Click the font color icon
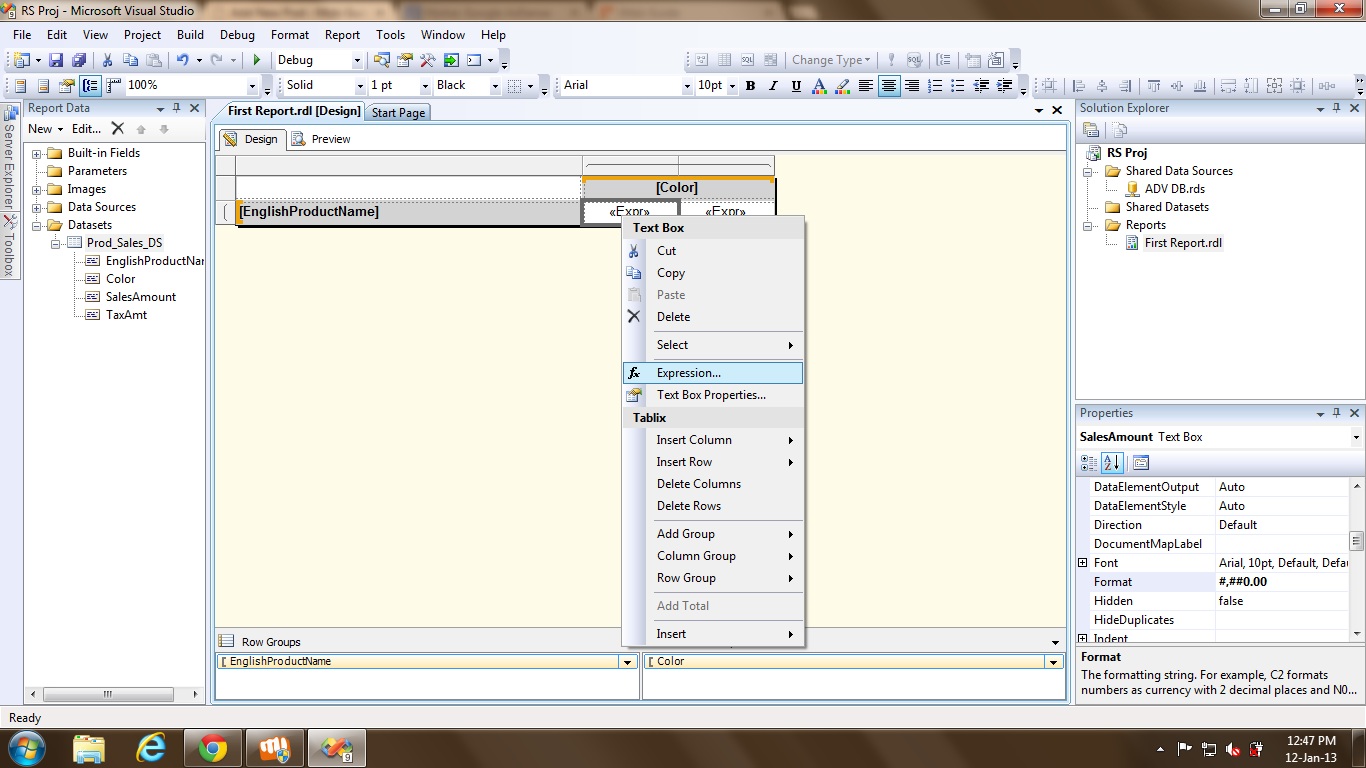 pyautogui.click(x=819, y=86)
